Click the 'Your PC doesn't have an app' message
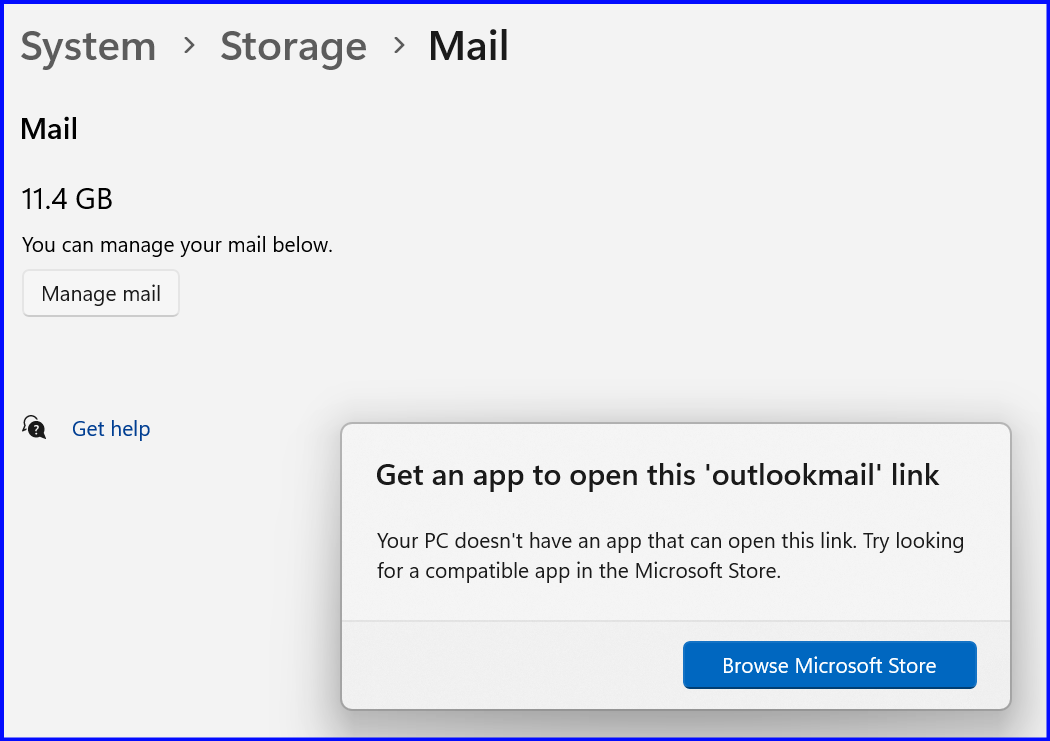Image resolution: width=1050 pixels, height=741 pixels. (x=670, y=556)
